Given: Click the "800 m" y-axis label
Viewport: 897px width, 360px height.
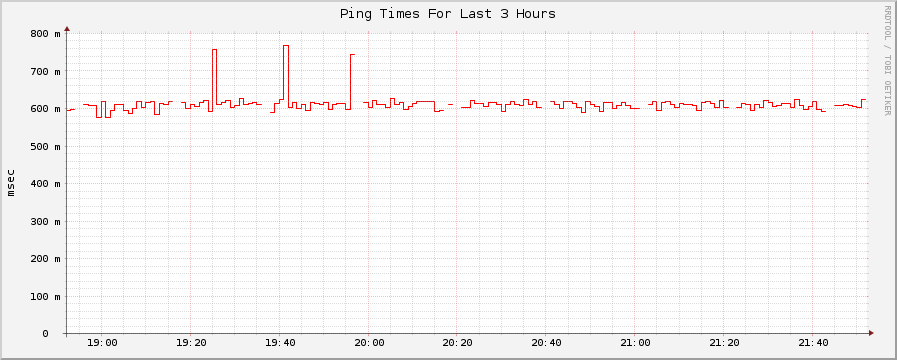Looking at the screenshot, I should pos(45,34).
